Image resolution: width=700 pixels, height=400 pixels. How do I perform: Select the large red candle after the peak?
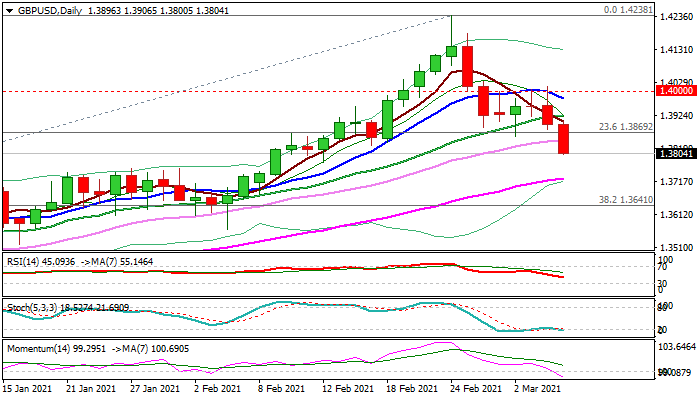(x=467, y=65)
